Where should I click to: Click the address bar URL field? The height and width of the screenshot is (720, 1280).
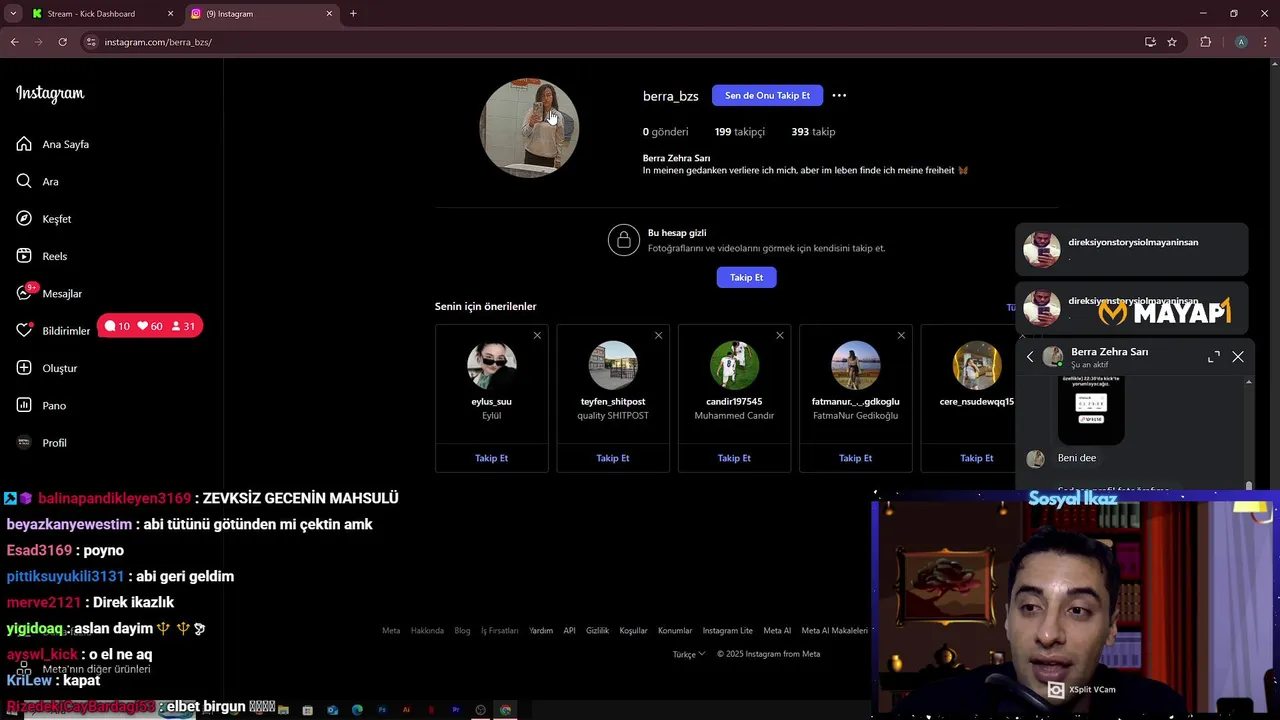[610, 42]
